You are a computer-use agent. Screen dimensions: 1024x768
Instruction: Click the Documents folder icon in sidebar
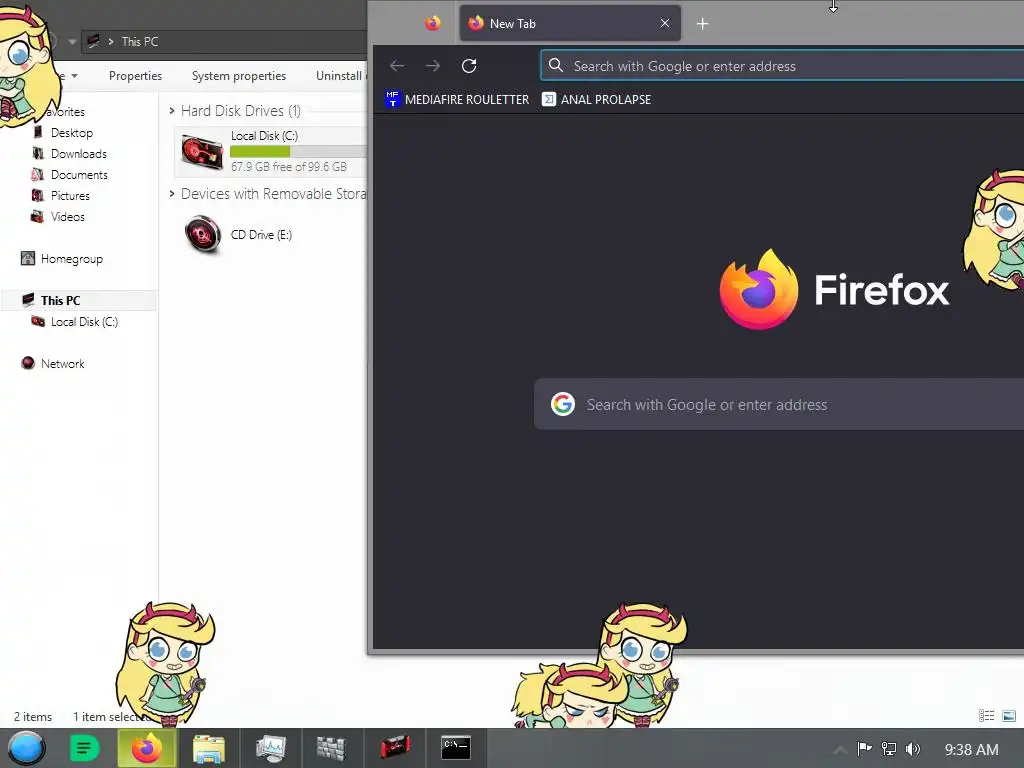[x=37, y=174]
